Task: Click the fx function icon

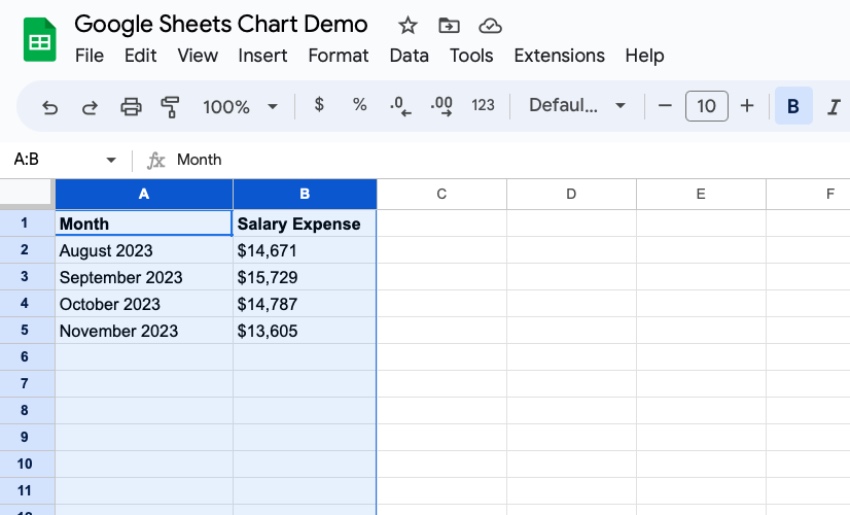Action: [x=156, y=160]
